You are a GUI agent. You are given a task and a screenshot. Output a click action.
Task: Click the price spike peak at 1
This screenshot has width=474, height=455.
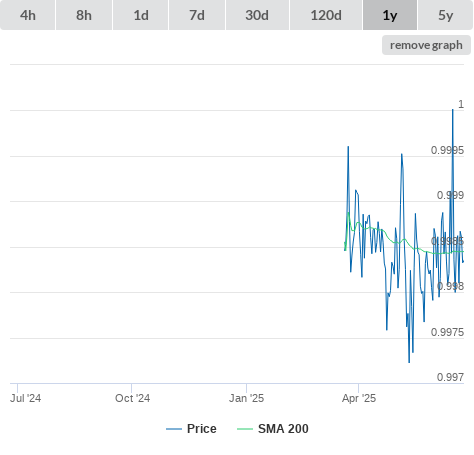click(453, 110)
